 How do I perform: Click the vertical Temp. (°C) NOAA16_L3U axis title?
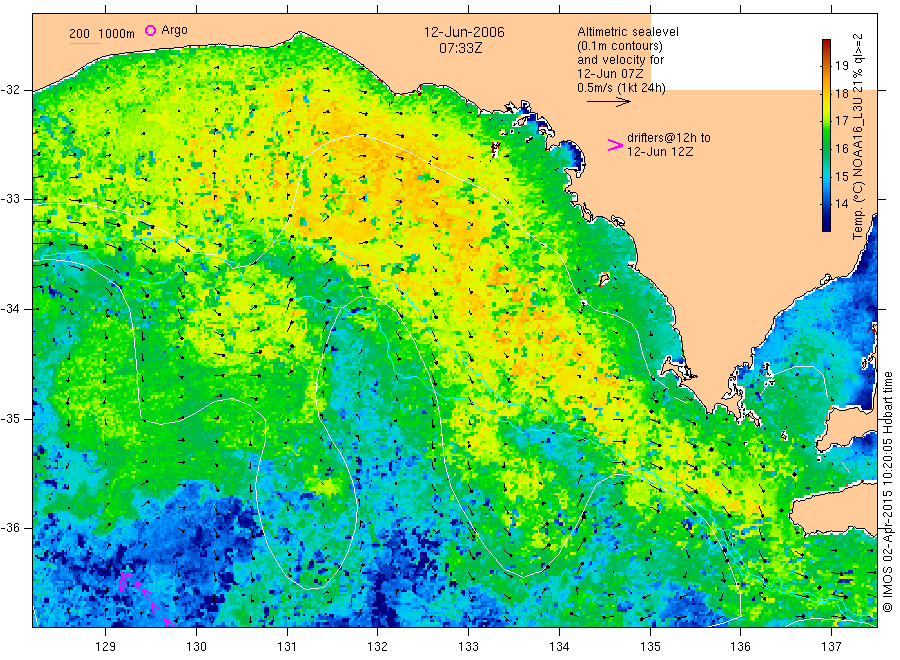coord(858,136)
